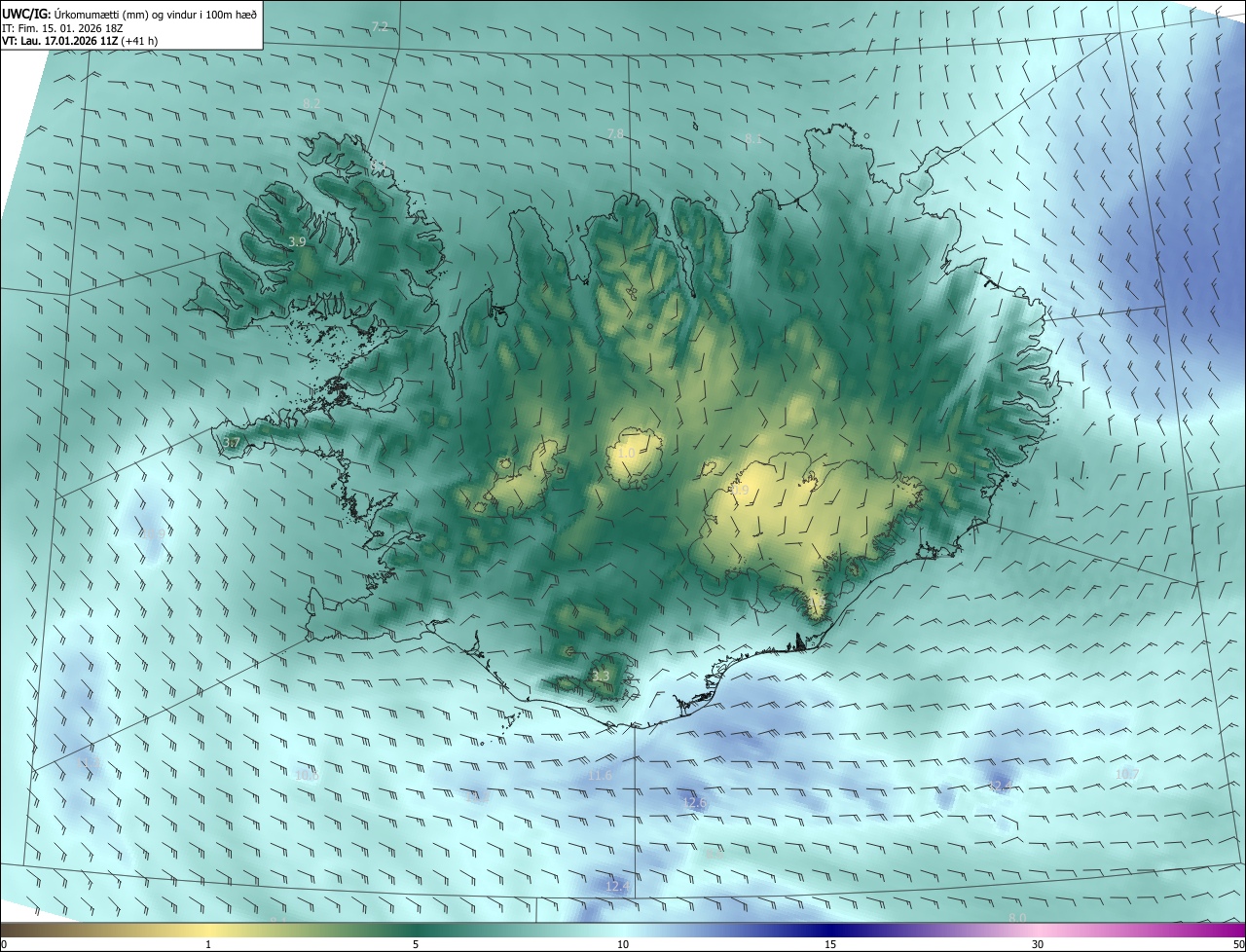Click the 10.7 value on the map
Screen dimensions: 1246x952
pyautogui.click(x=1127, y=774)
